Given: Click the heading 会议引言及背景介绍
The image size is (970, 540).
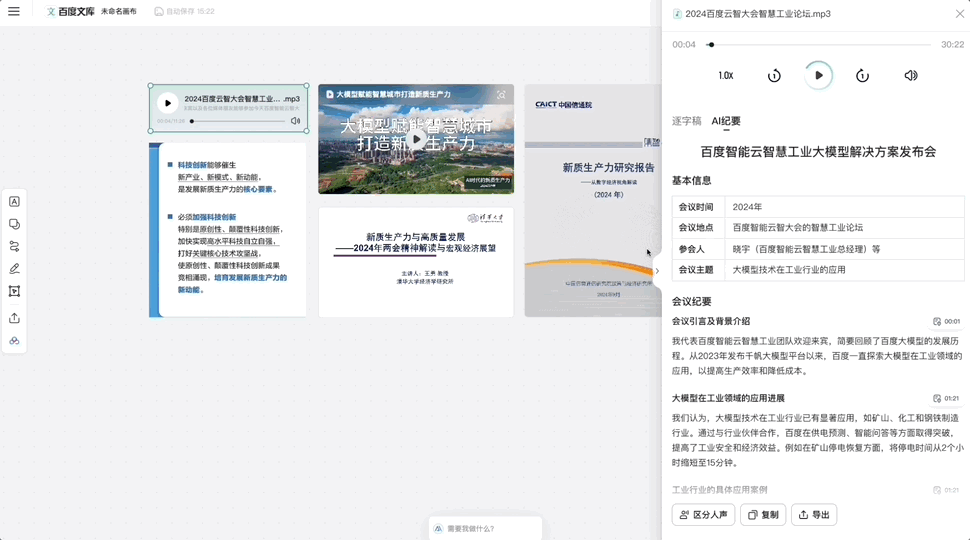Looking at the screenshot, I should coord(711,322).
